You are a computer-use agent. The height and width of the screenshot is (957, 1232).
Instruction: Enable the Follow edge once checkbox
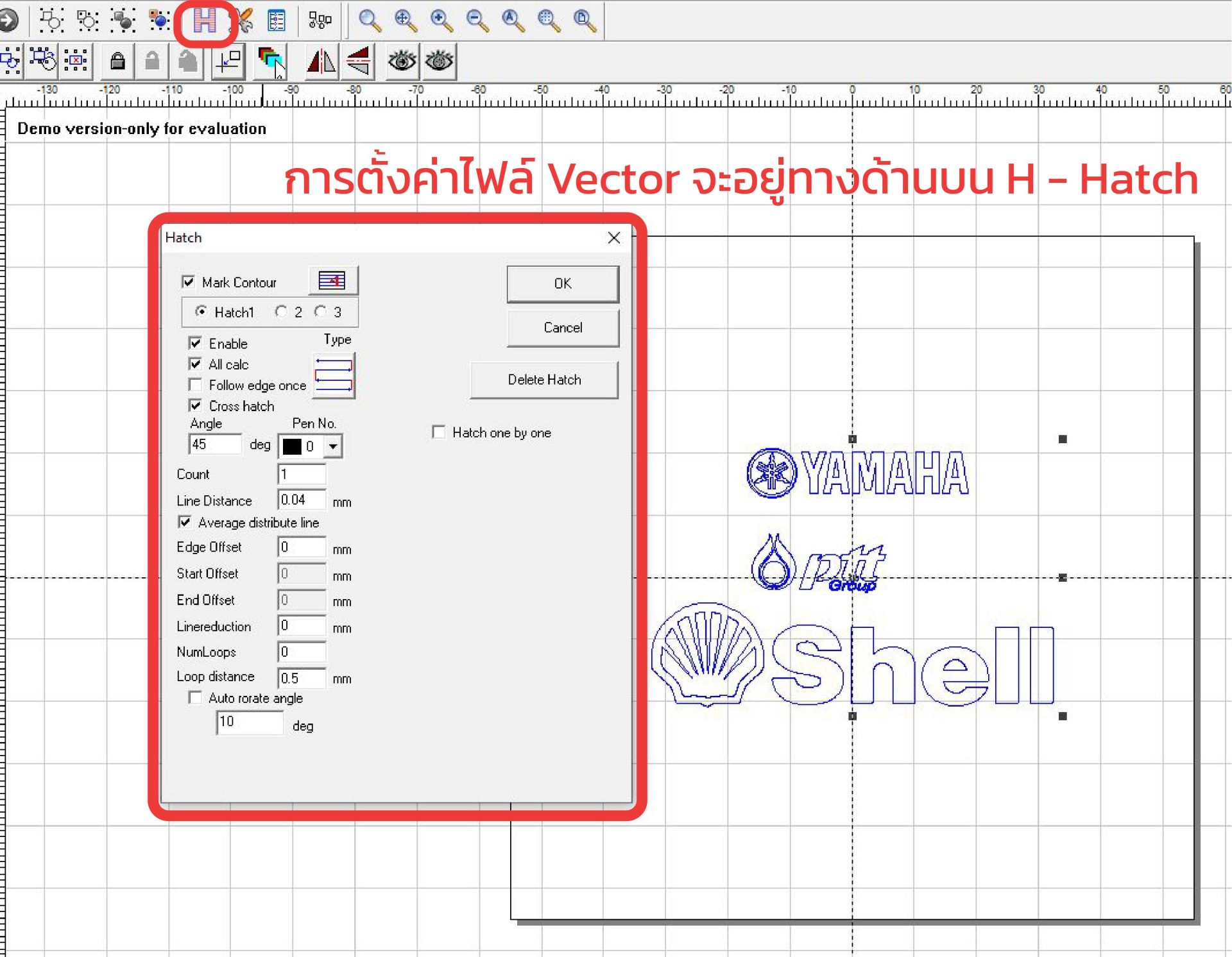(x=195, y=384)
